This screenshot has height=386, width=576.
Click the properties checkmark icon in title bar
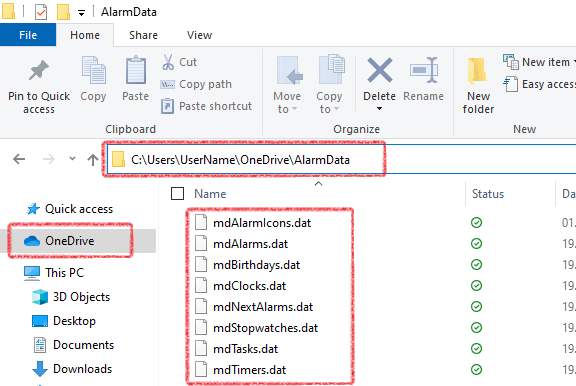point(41,12)
